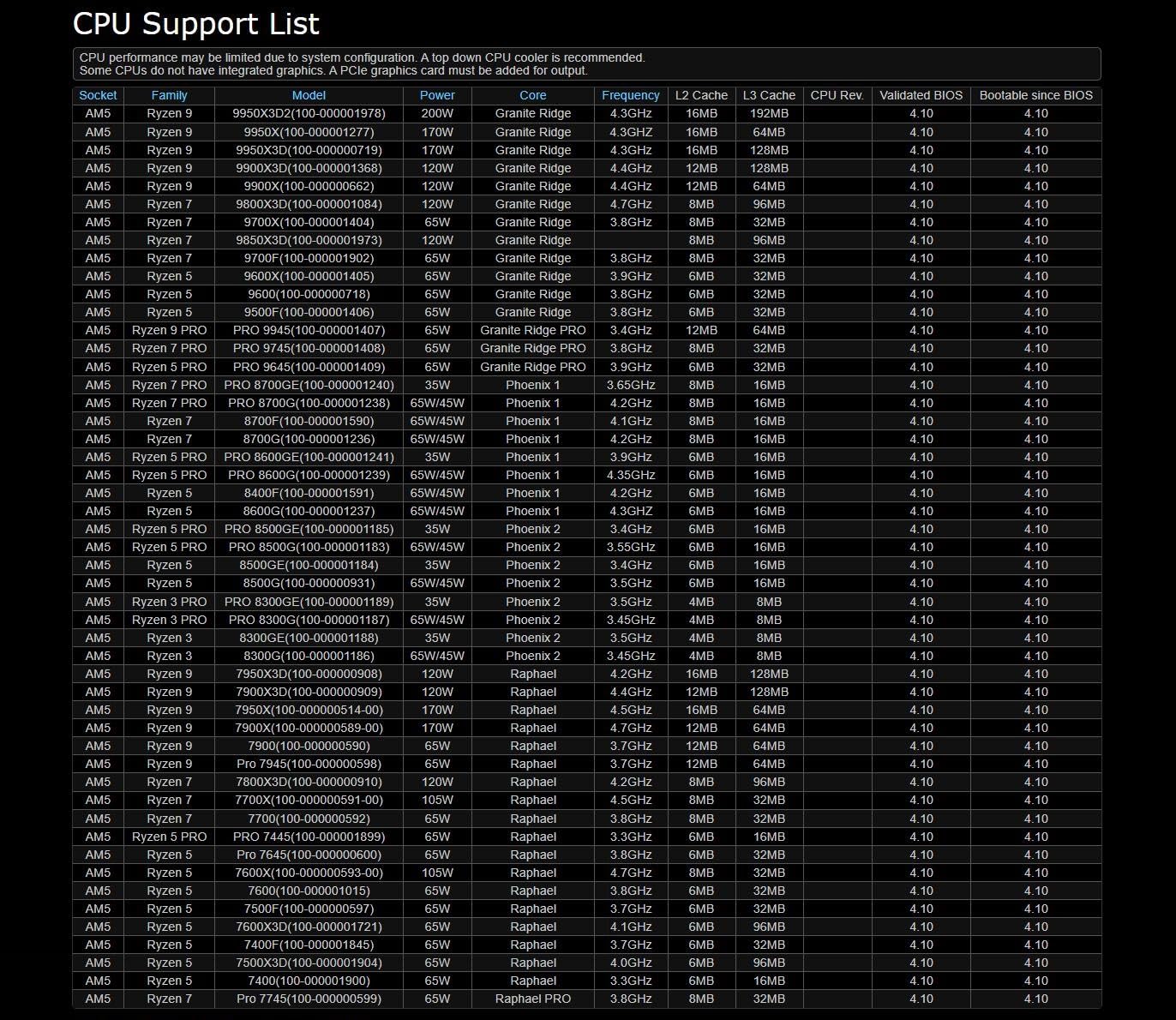This screenshot has width=1176, height=1020.
Task: Select model 9850X3D(100-000001973)
Action: (309, 240)
